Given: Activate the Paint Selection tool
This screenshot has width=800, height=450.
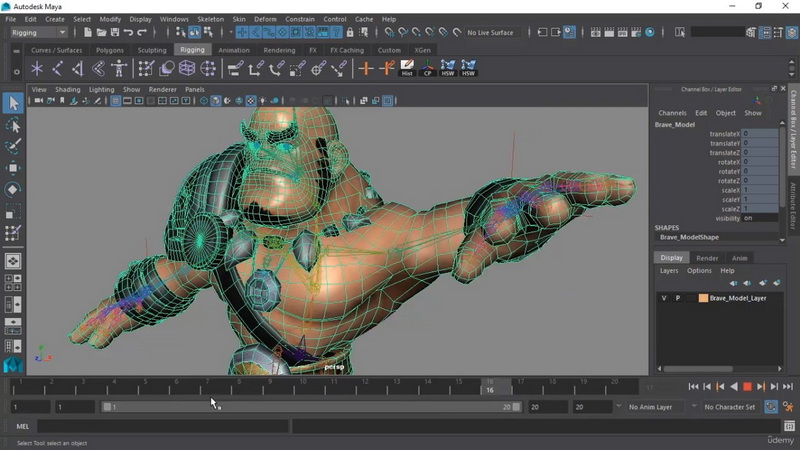Looking at the screenshot, I should (x=13, y=146).
